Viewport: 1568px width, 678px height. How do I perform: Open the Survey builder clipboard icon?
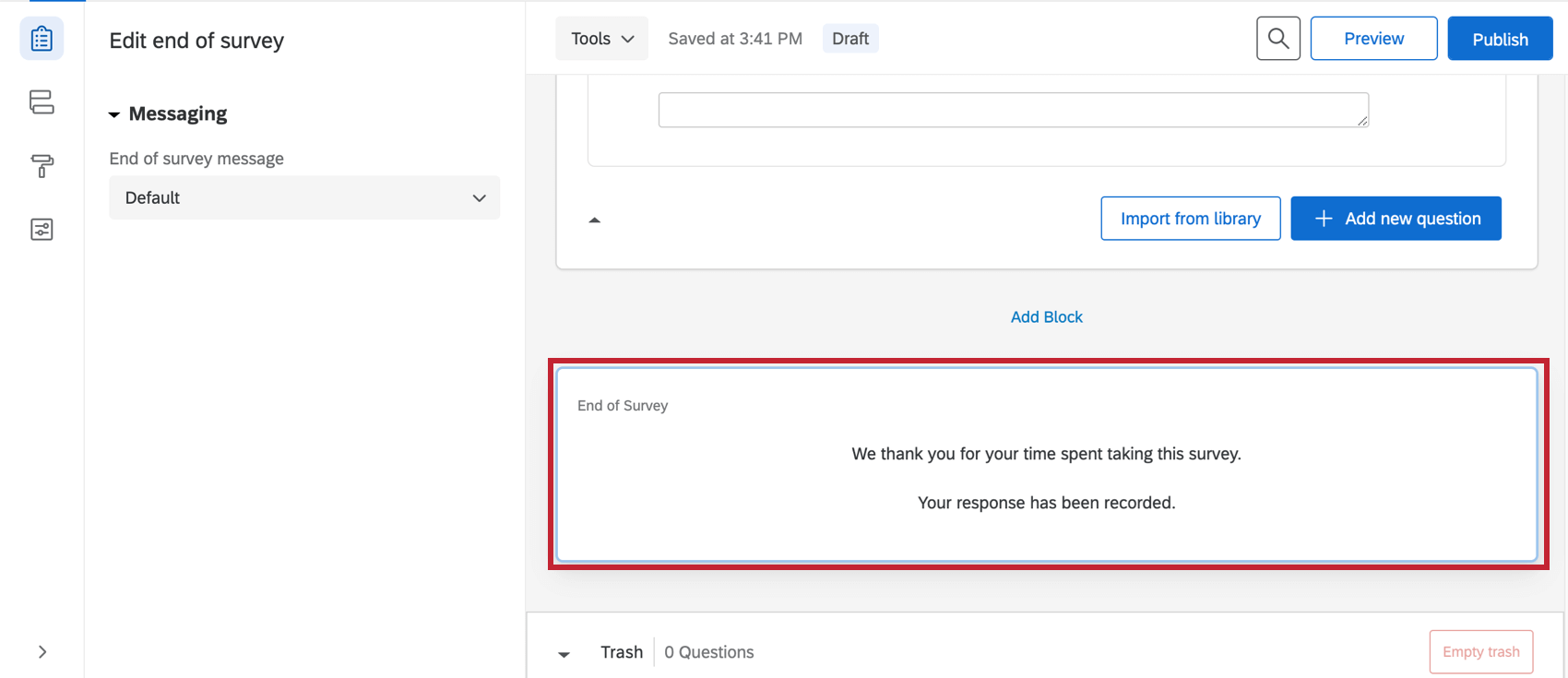[x=42, y=39]
